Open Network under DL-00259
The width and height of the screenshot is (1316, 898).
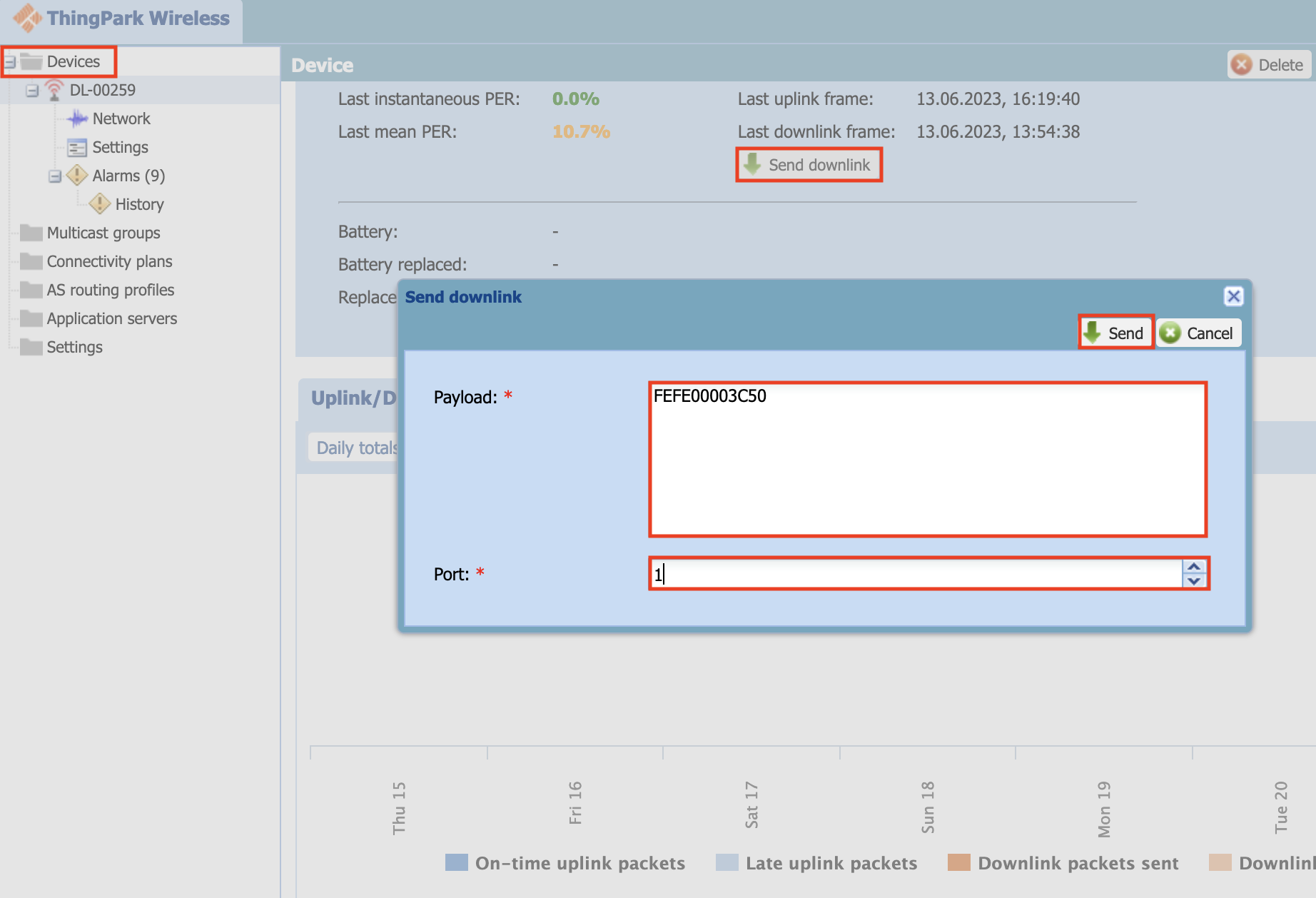[x=121, y=118]
